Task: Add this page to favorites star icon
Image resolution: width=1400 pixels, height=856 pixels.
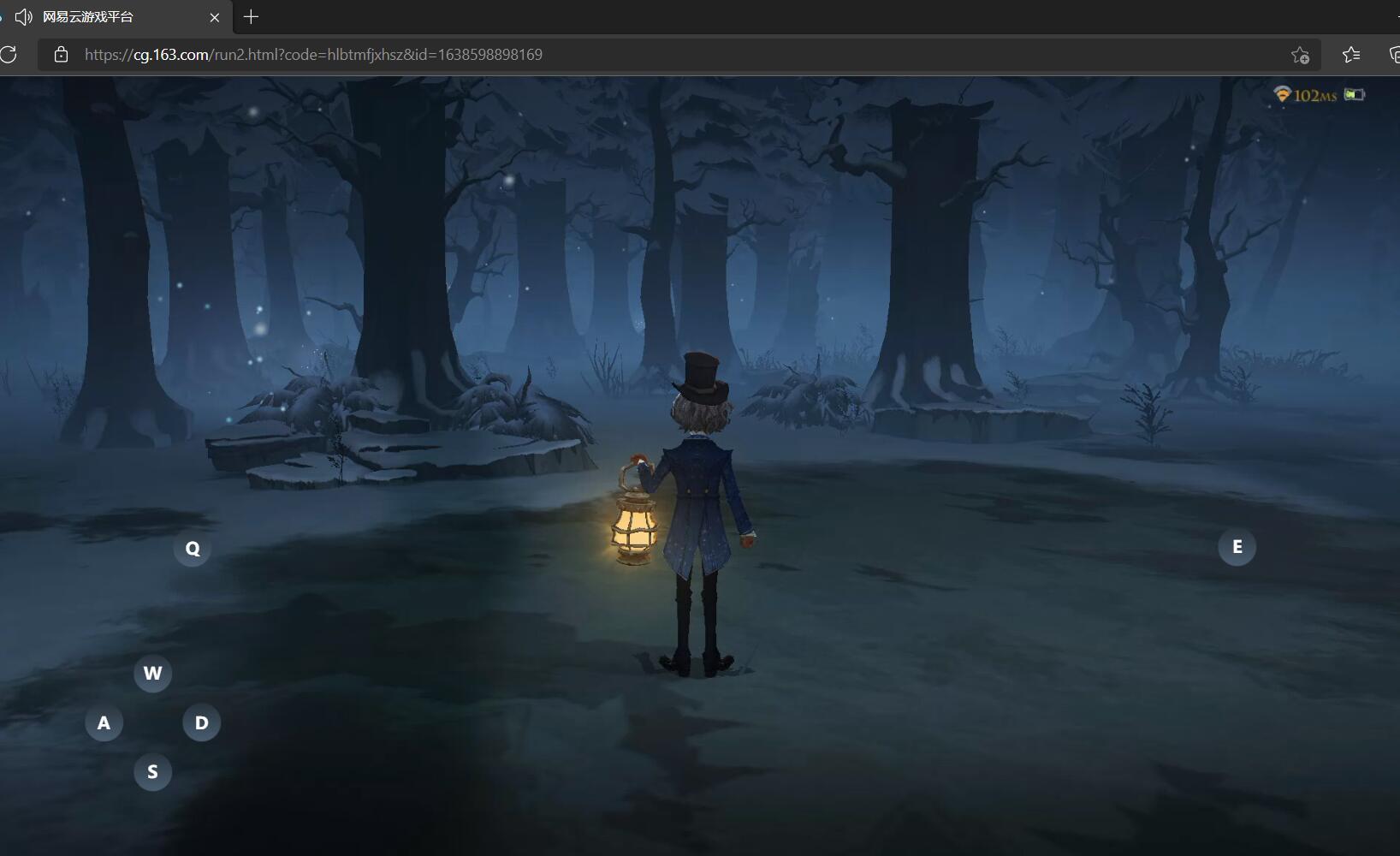Action: (x=1300, y=55)
